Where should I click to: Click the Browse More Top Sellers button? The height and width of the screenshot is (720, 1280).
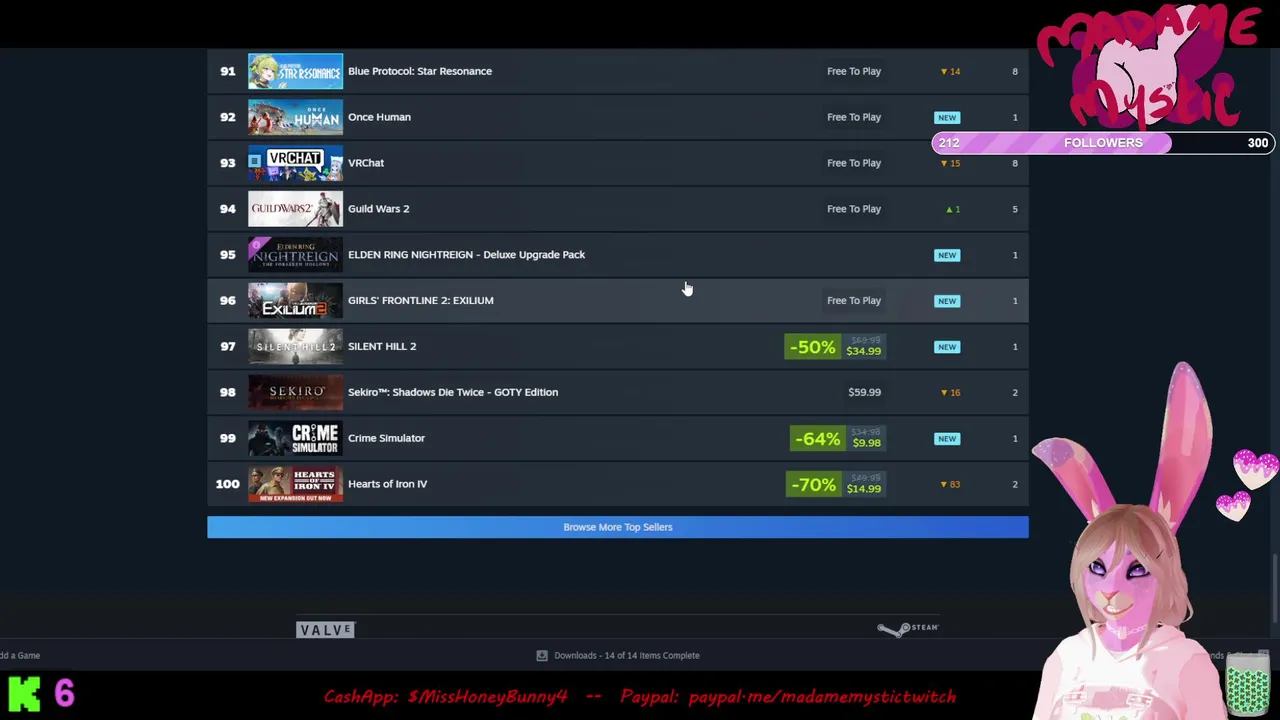coord(617,527)
